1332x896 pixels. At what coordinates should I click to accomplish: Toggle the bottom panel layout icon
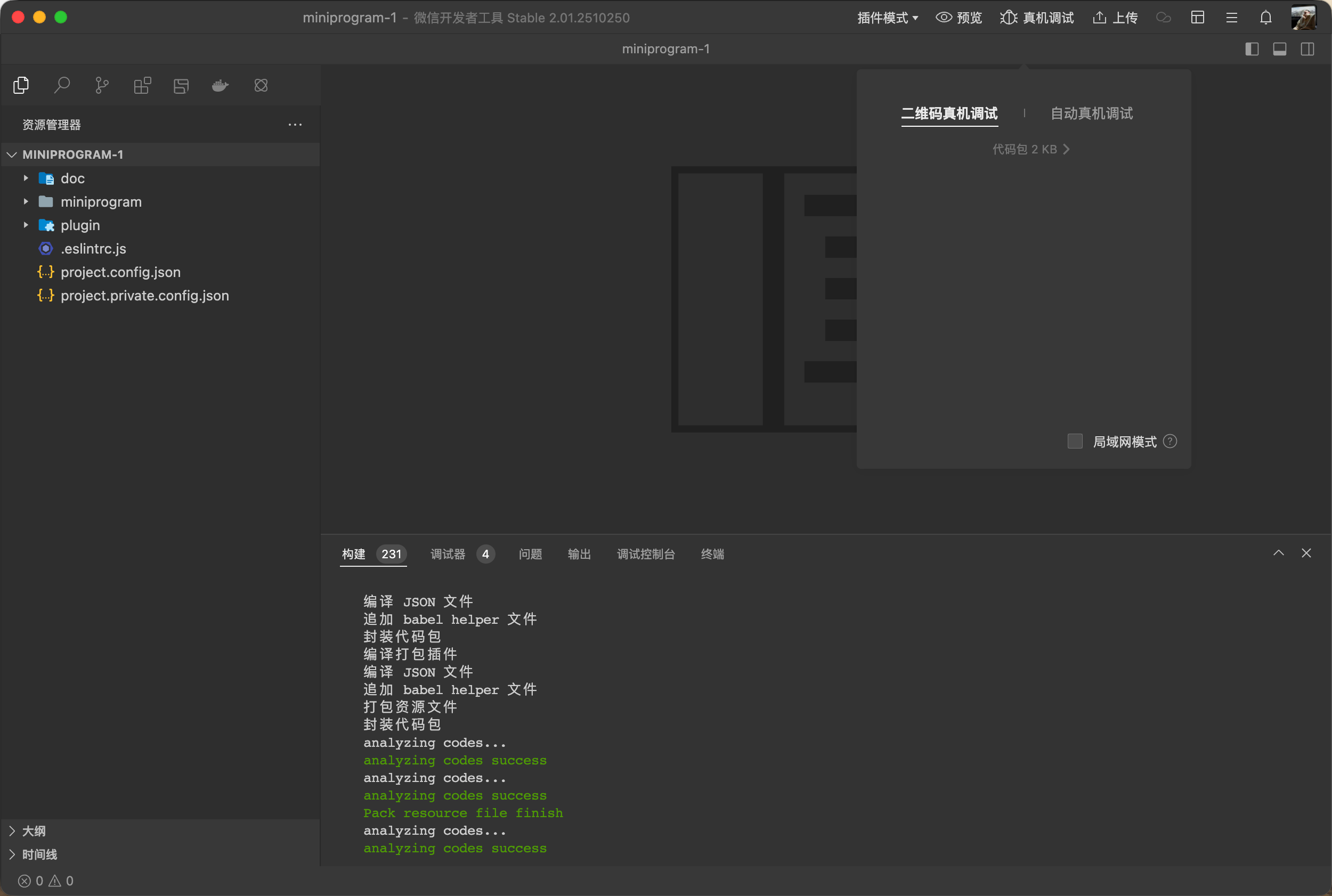click(1279, 49)
